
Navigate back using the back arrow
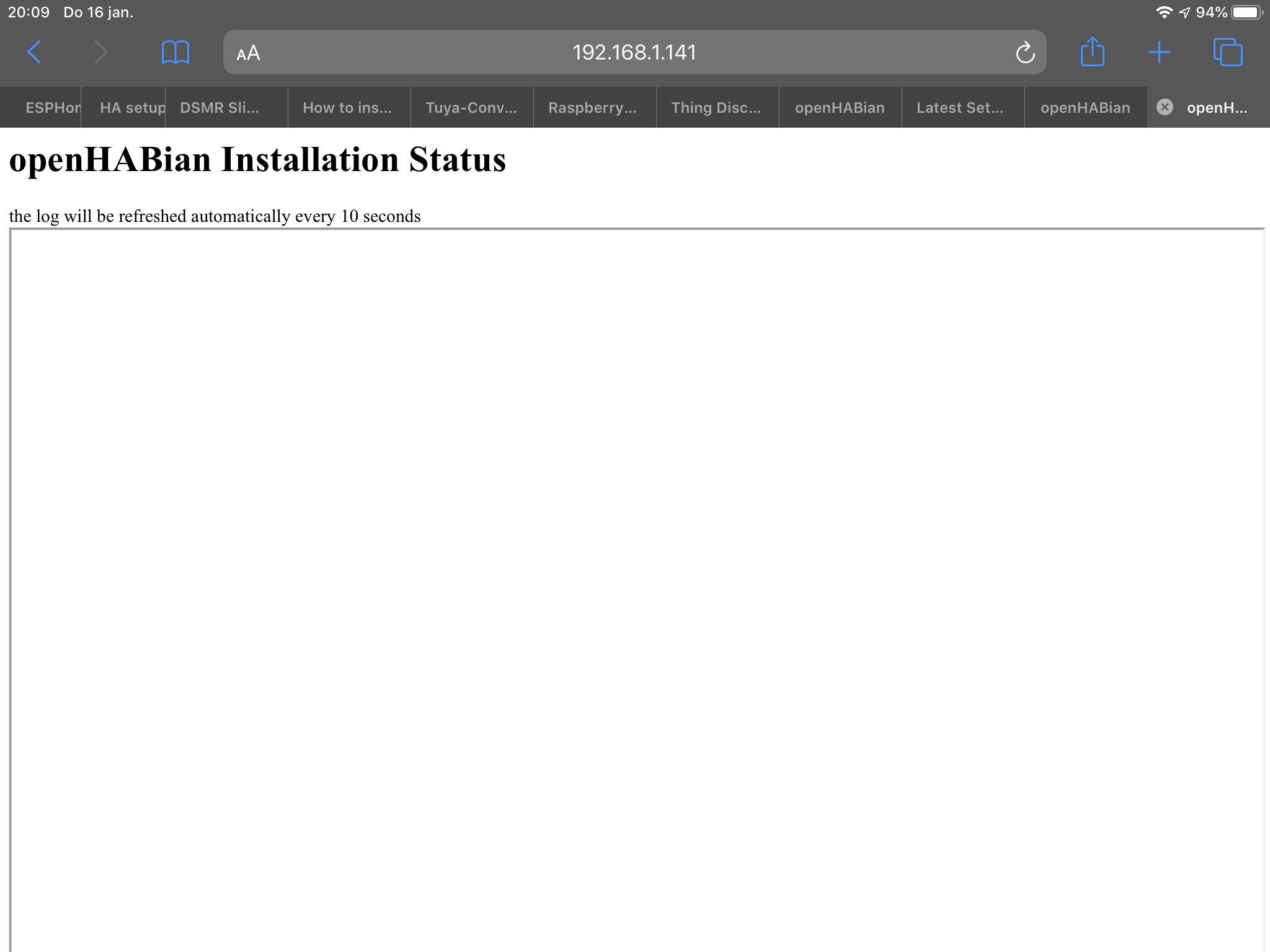(x=34, y=52)
